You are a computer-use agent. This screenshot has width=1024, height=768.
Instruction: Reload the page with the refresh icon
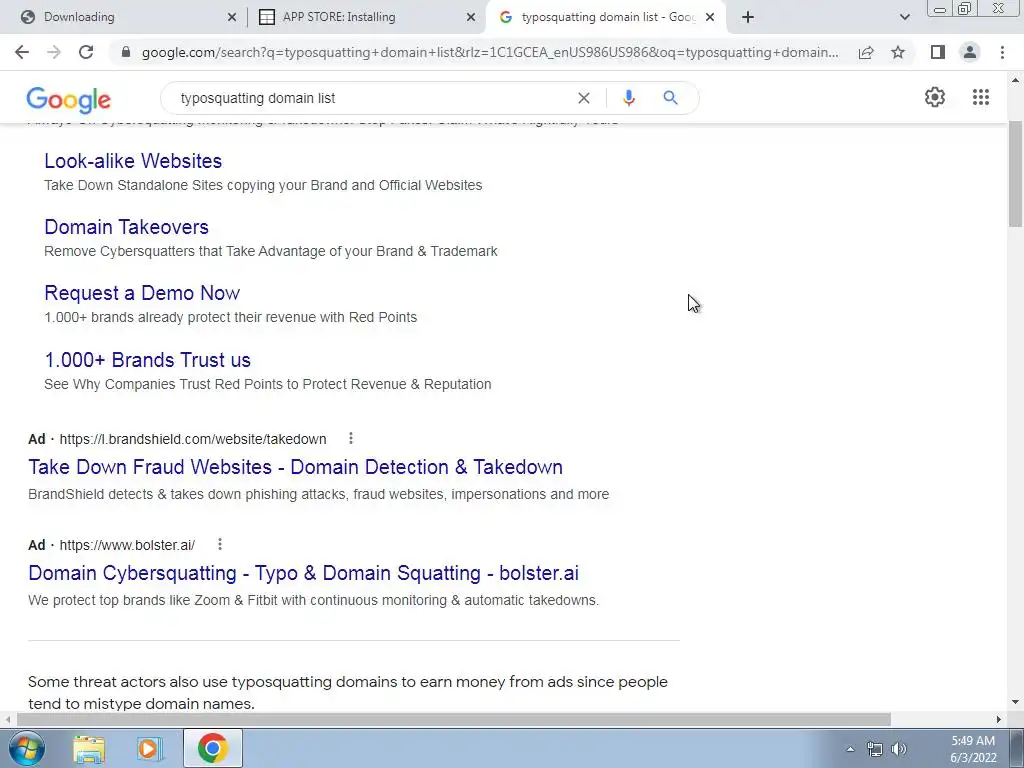[x=86, y=52]
